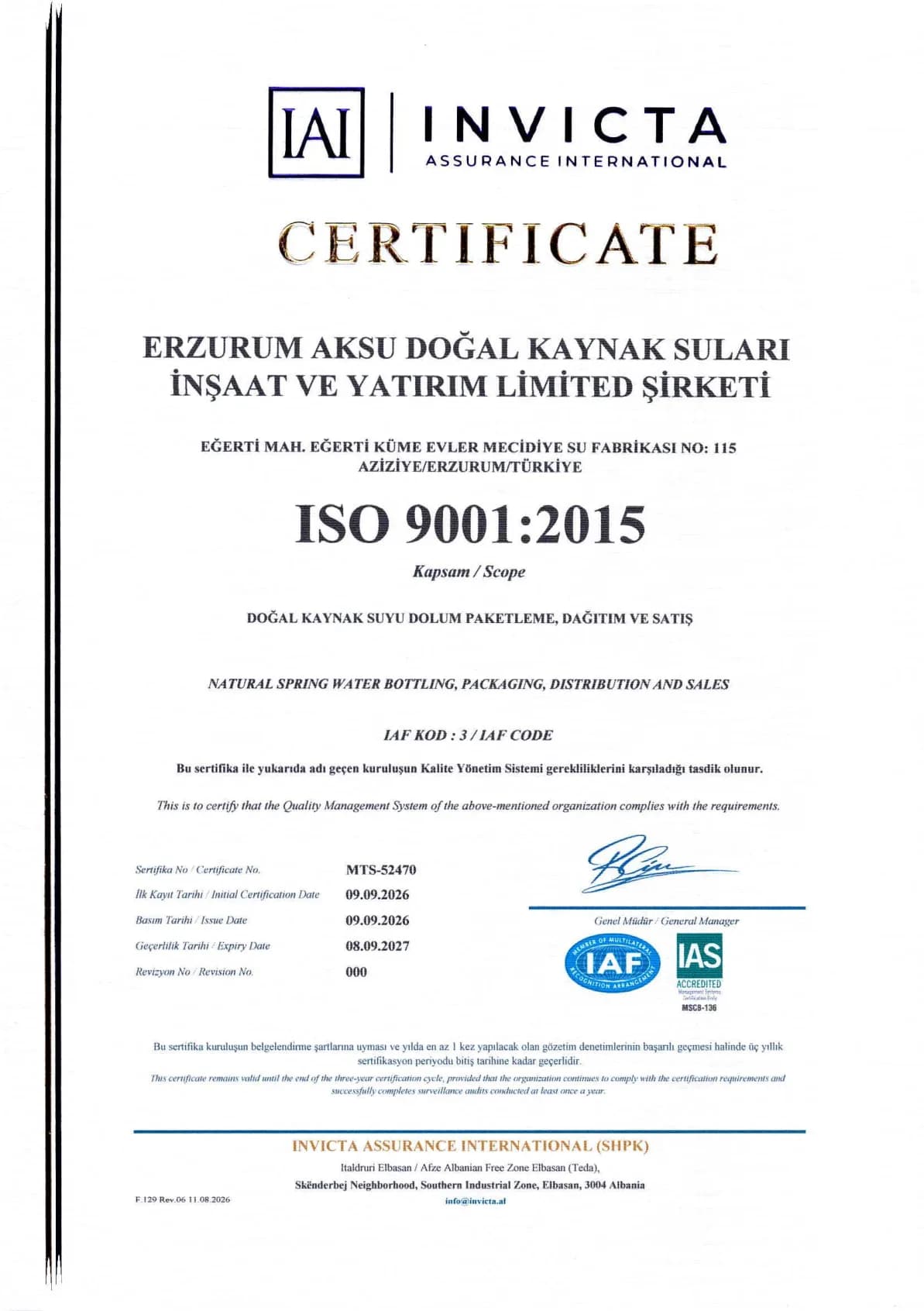Viewport: 924px width, 1311px height.
Task: Click the 'Italdruri Elbasan / Afze Albanian' address line
Action: point(470,1168)
